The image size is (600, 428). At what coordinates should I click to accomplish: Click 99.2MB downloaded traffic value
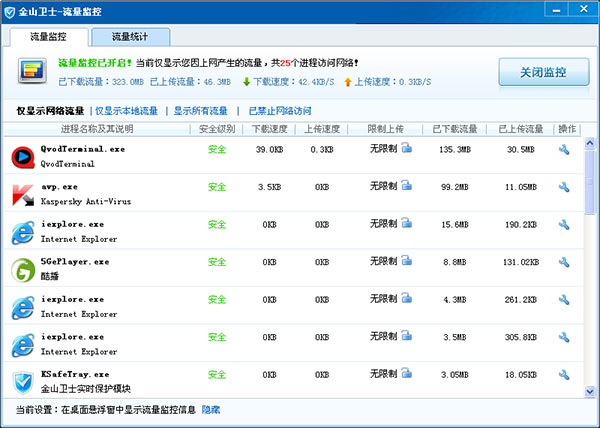click(x=455, y=187)
